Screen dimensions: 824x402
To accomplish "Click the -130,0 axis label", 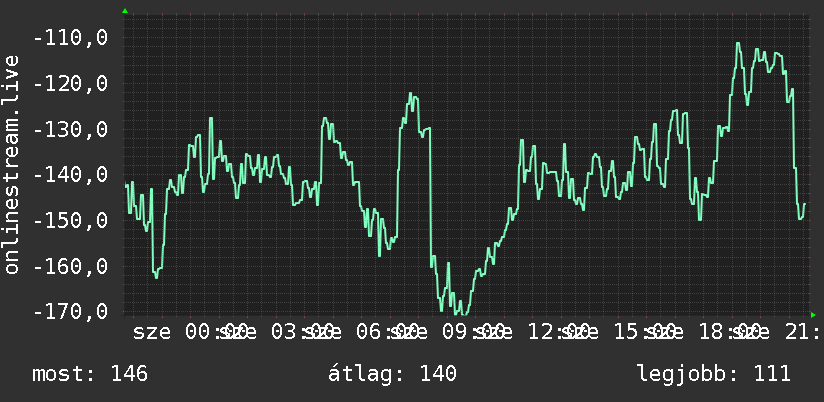I will [x=70, y=129].
